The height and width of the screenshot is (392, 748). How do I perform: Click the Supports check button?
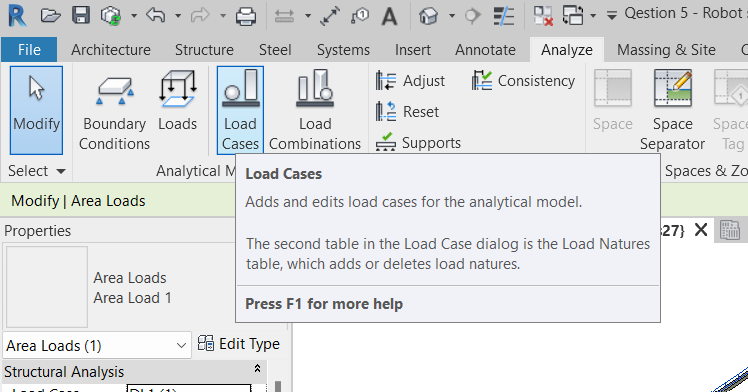(418, 142)
